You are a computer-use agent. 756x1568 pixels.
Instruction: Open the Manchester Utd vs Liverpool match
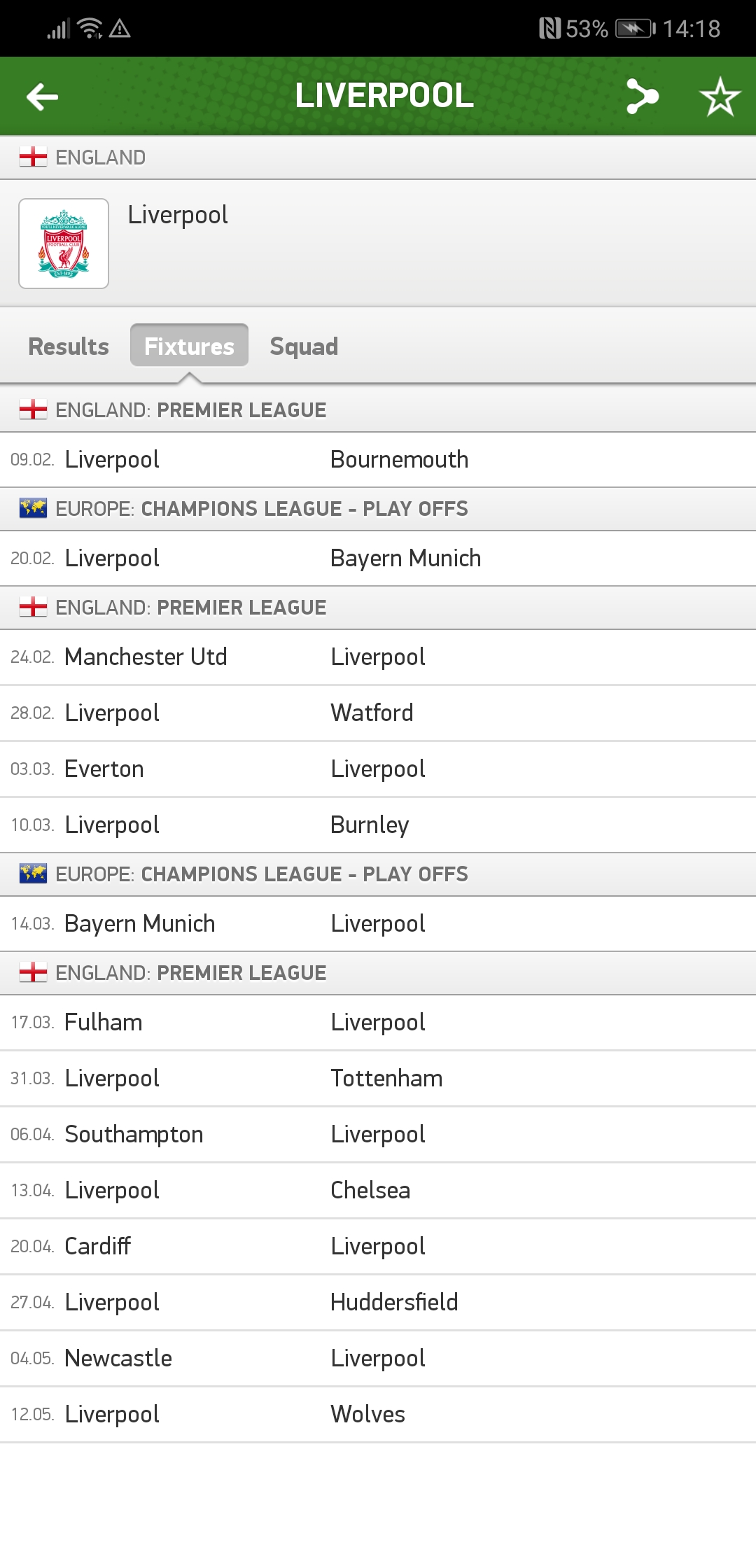tap(378, 657)
